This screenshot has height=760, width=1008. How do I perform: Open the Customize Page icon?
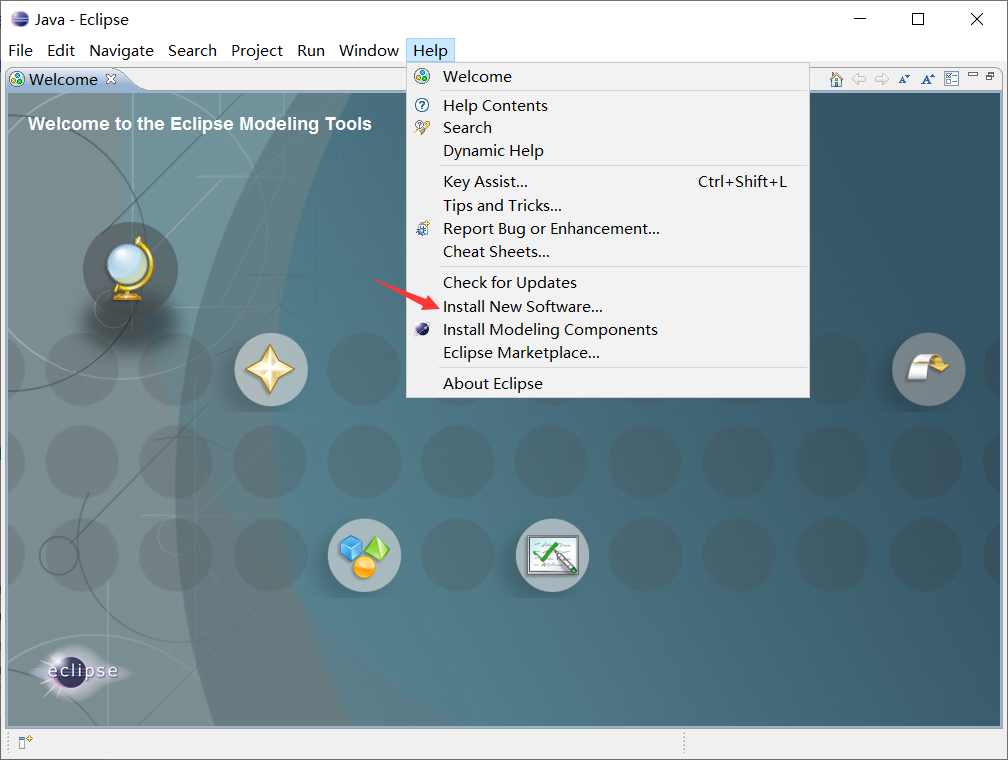[951, 79]
